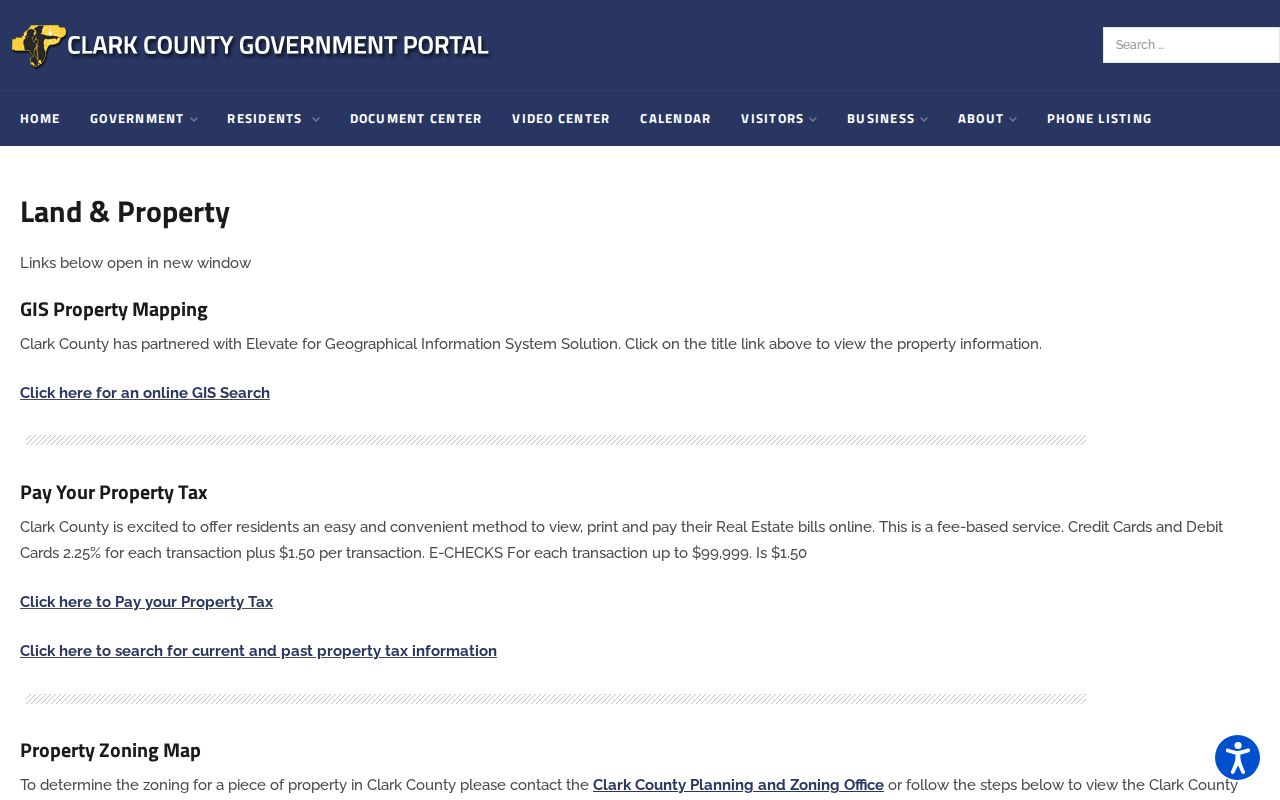Click the Clark County logo icon
The height and width of the screenshot is (800, 1280).
click(39, 46)
